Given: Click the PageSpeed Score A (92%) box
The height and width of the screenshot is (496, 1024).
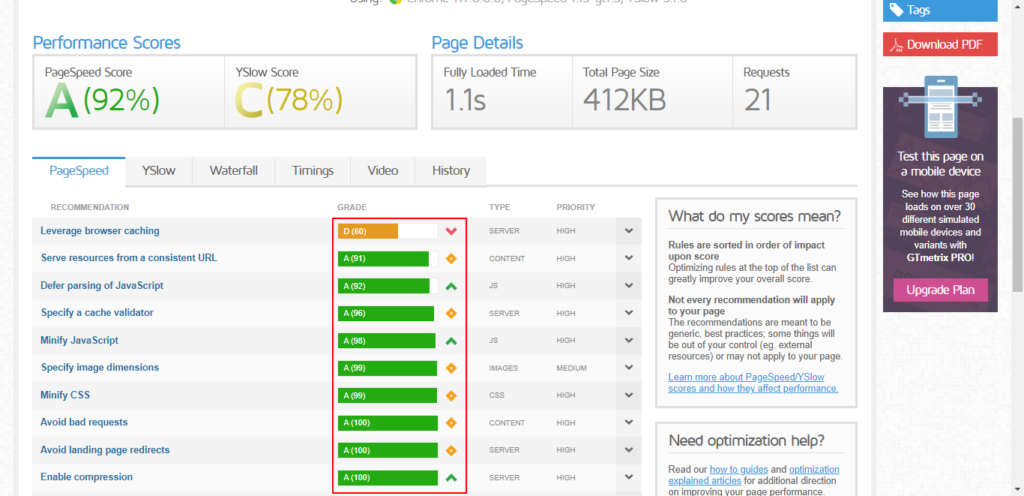Looking at the screenshot, I should (x=129, y=91).
